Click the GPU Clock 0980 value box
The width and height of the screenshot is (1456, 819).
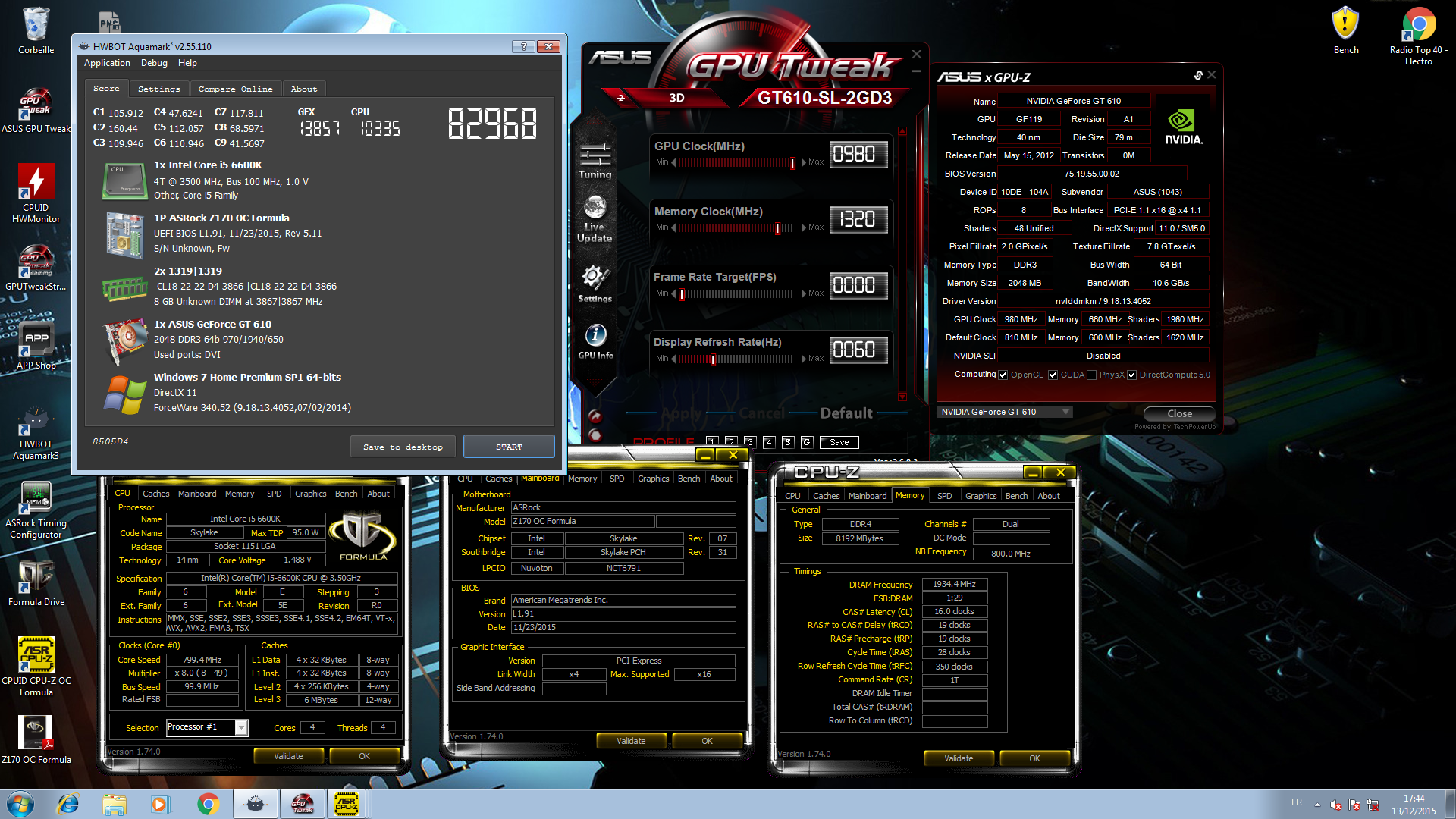(858, 154)
